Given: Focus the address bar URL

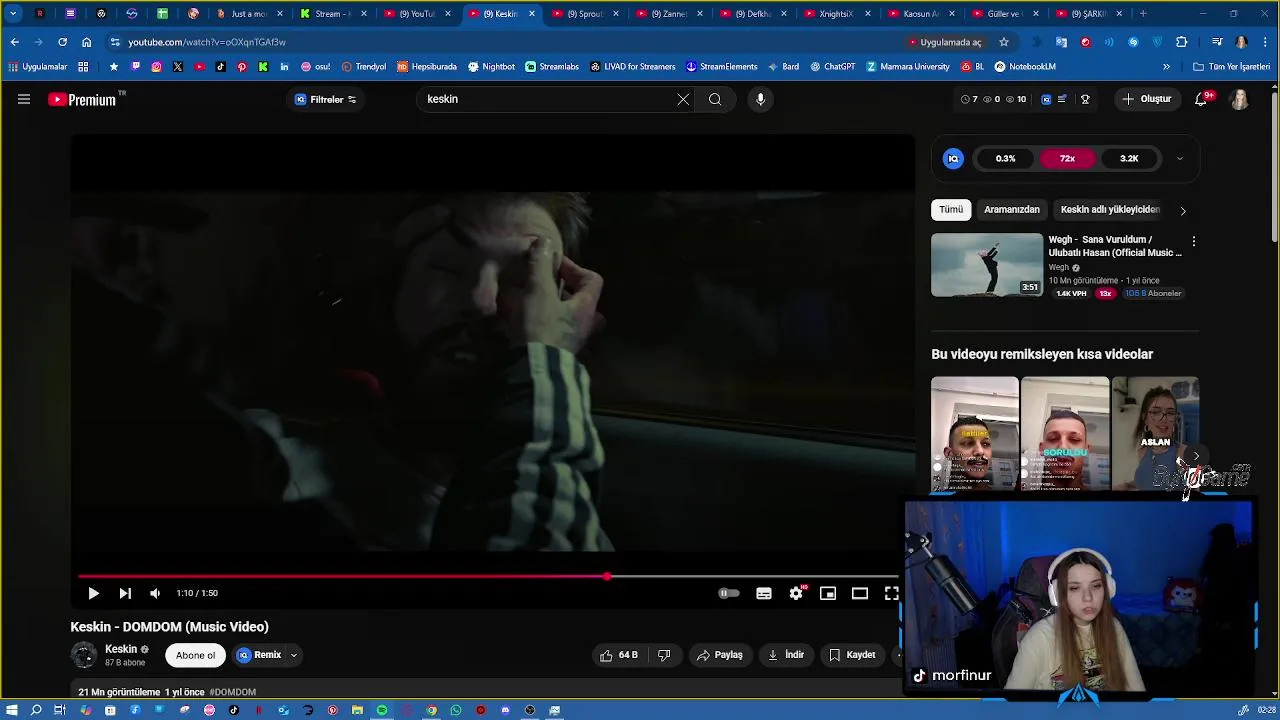Looking at the screenshot, I should pos(500,42).
